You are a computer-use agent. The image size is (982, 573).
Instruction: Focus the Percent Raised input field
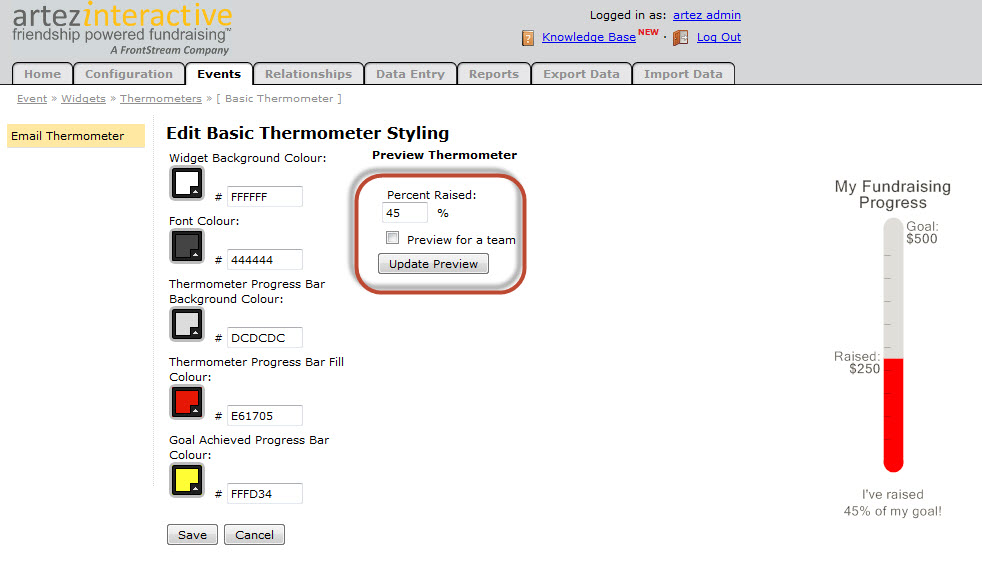(405, 213)
